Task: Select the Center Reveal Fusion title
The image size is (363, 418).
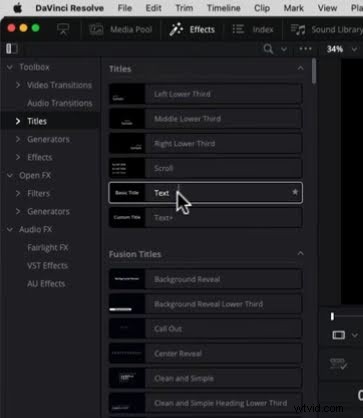Action: point(206,354)
